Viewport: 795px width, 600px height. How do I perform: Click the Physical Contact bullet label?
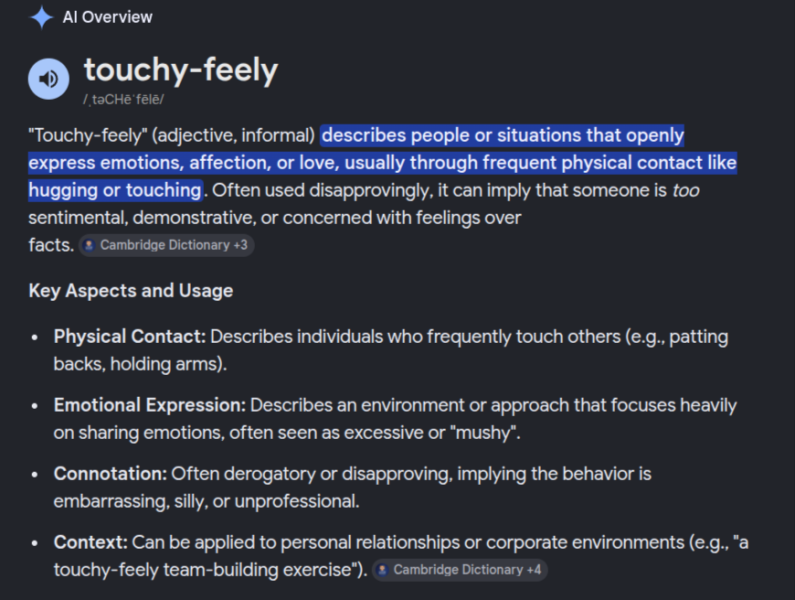point(130,337)
